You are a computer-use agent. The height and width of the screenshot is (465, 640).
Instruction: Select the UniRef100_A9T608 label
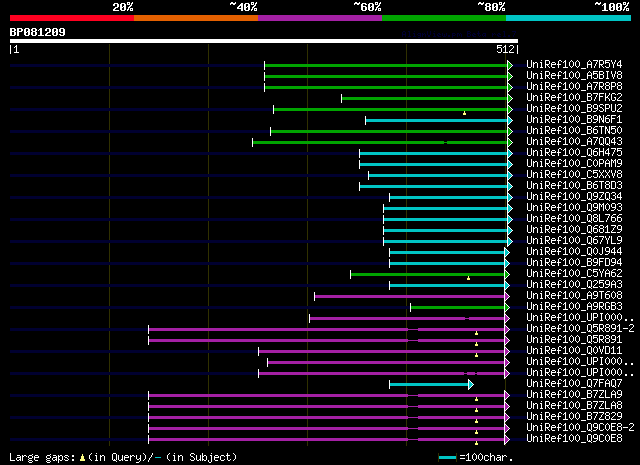pyautogui.click(x=574, y=296)
